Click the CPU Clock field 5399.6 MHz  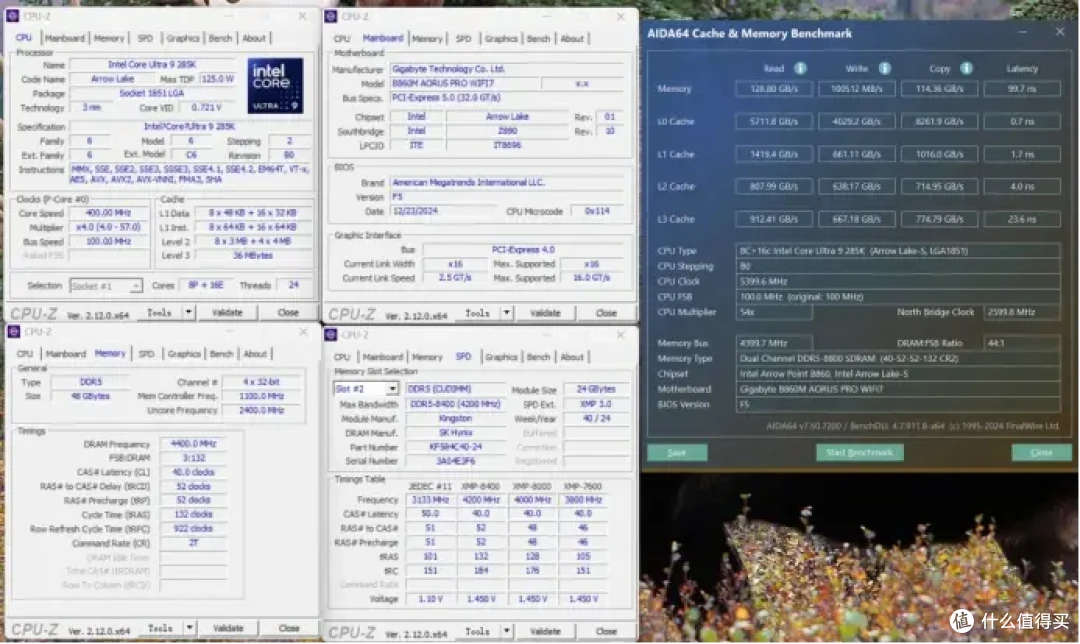click(x=898, y=281)
